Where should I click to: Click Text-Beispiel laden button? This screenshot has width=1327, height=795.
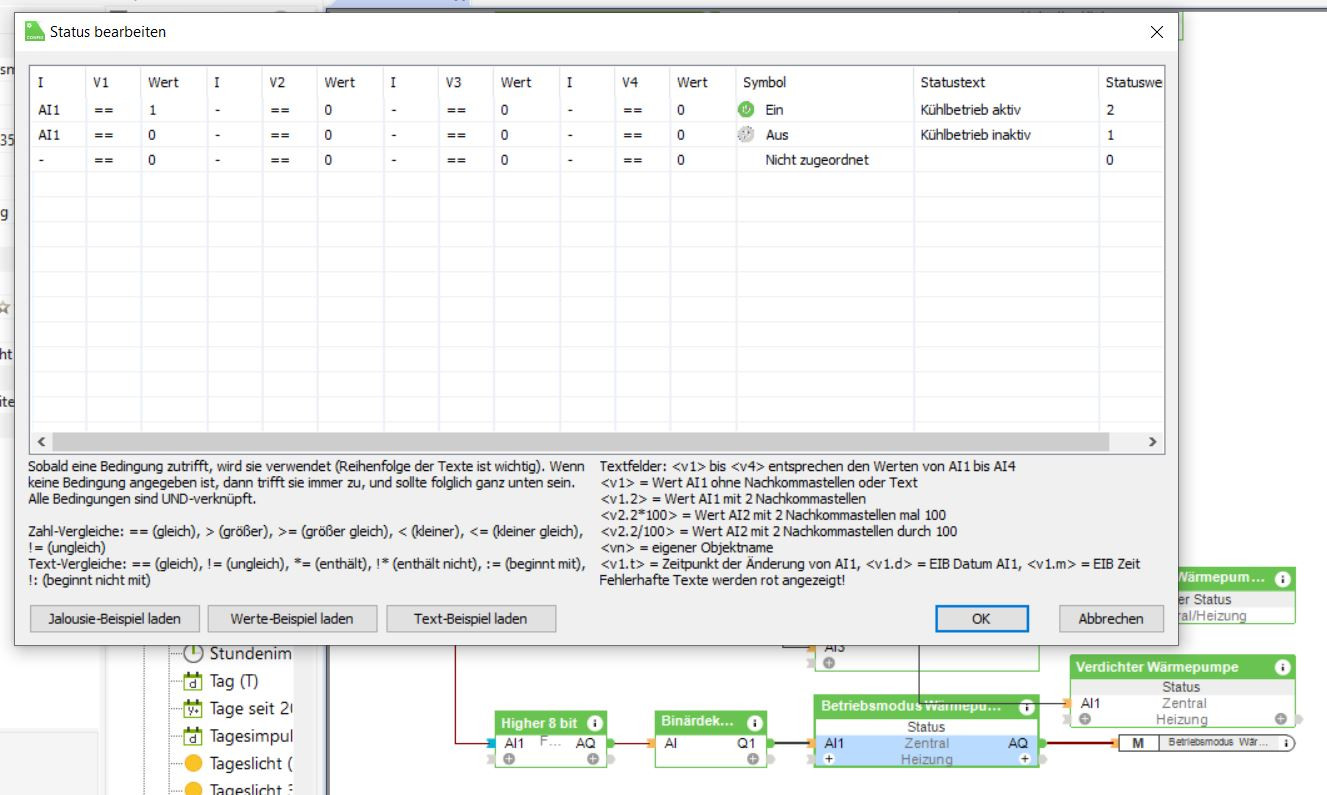tap(470, 619)
